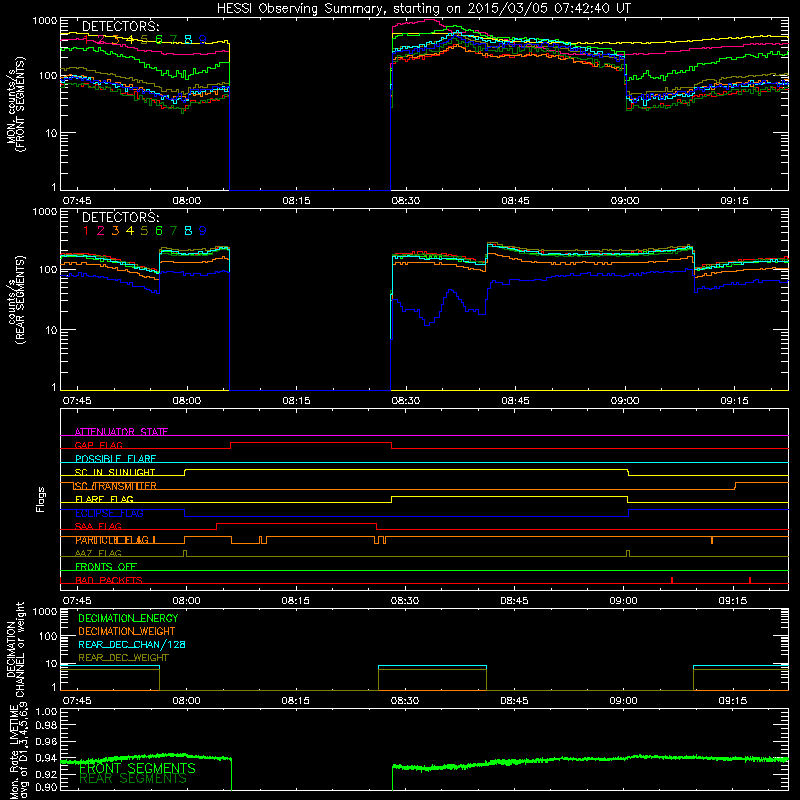The image size is (800, 800).
Task: Select detector 7 in rear segments legend
Action: (173, 231)
